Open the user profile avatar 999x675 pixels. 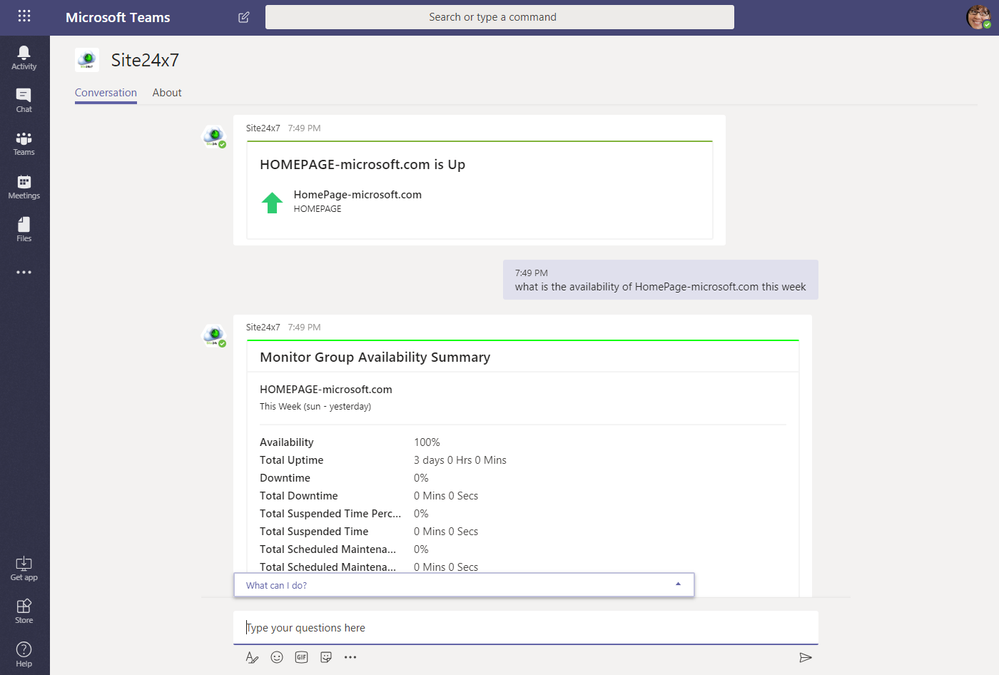click(x=979, y=17)
